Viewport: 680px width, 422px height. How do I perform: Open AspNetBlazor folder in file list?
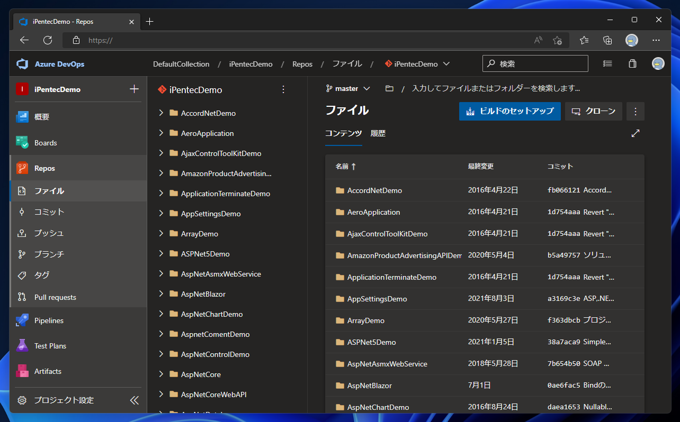click(x=369, y=386)
